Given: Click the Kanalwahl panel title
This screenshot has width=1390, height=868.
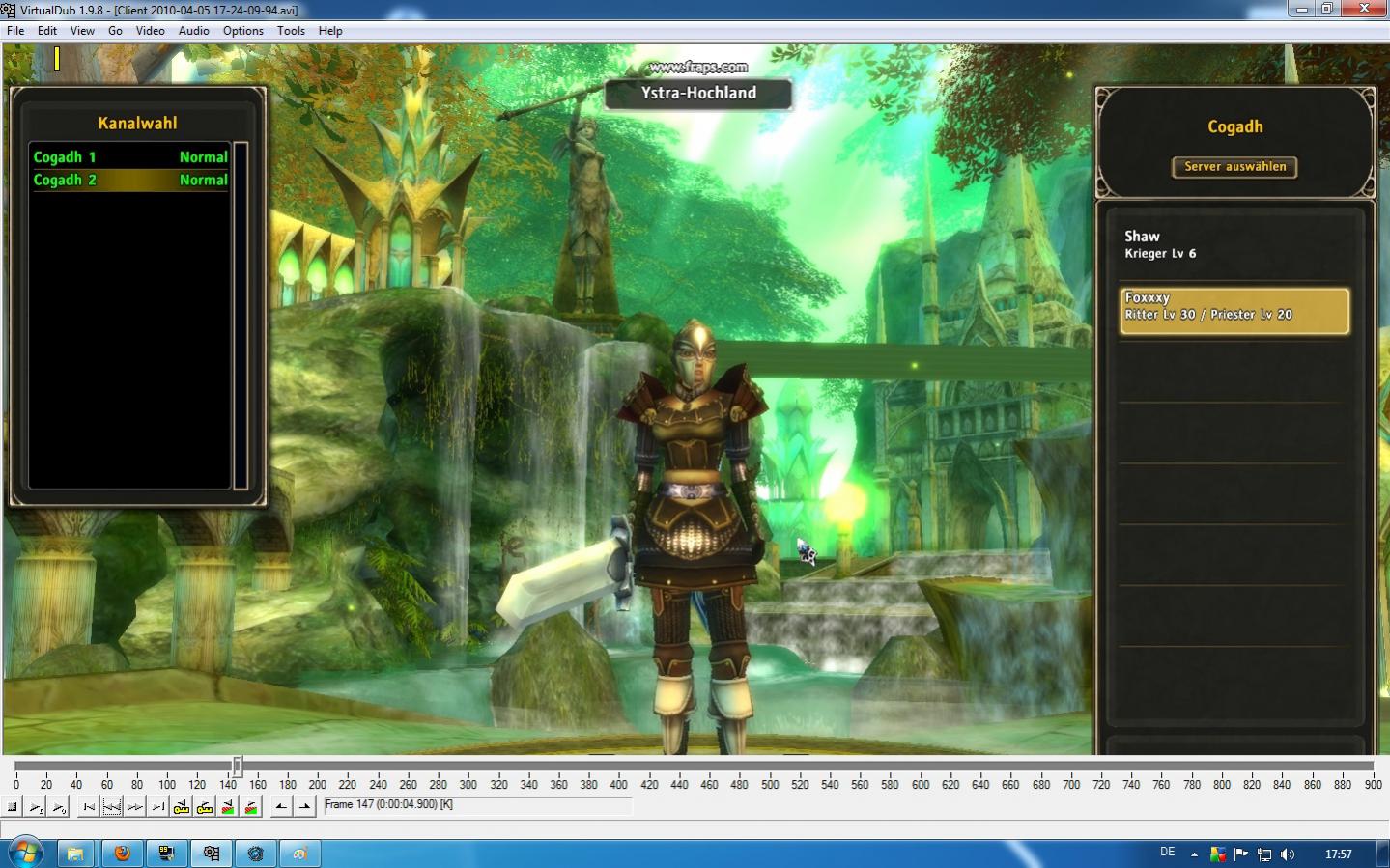Looking at the screenshot, I should 137,123.
